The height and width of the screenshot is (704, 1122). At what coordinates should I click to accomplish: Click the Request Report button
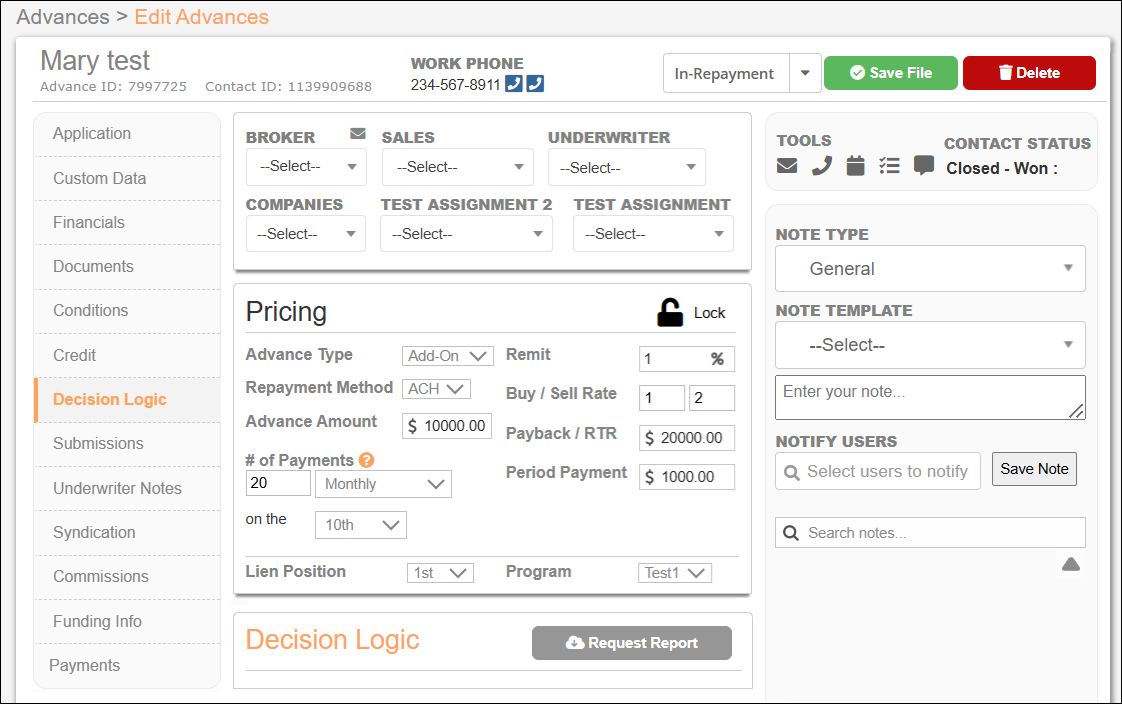click(632, 642)
